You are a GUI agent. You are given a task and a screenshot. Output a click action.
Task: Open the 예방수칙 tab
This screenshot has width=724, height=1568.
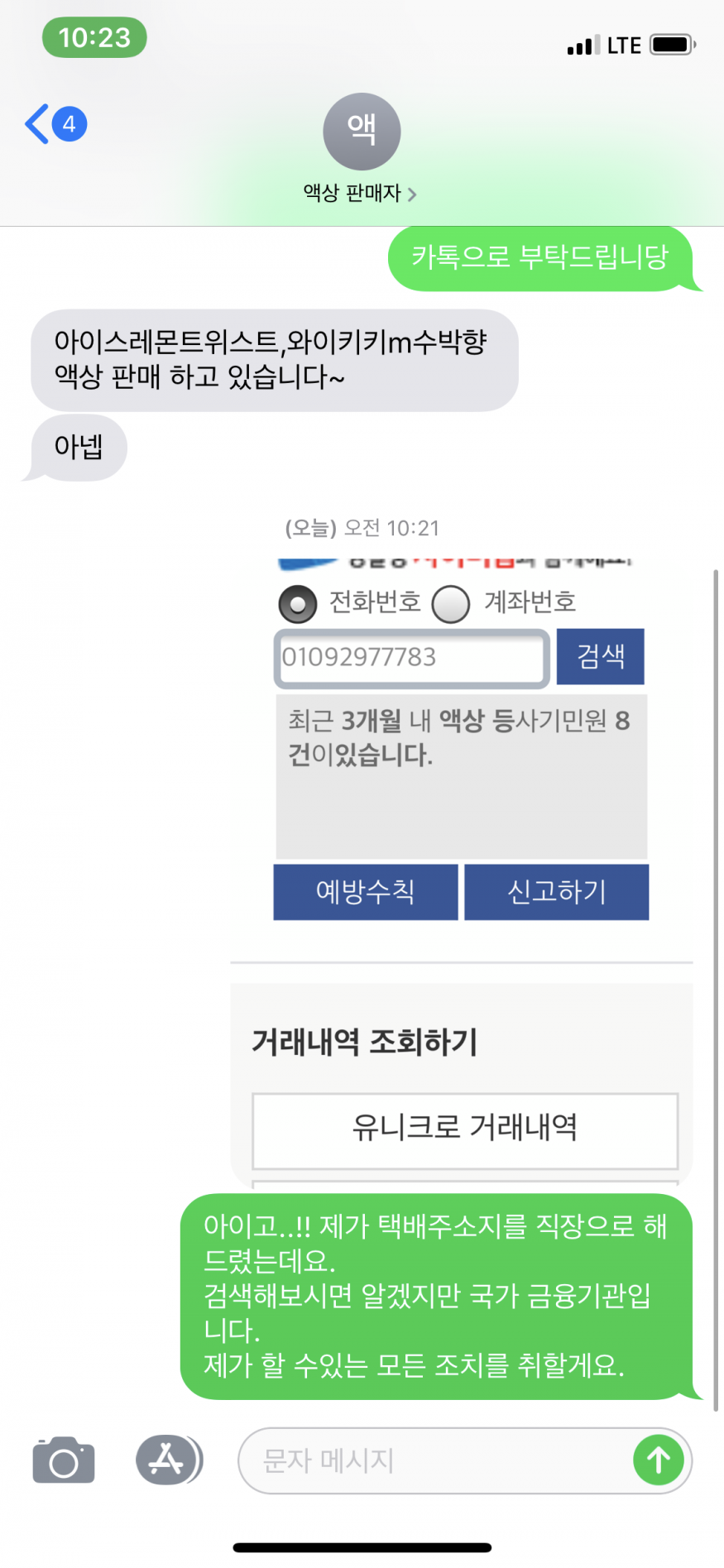[x=365, y=892]
